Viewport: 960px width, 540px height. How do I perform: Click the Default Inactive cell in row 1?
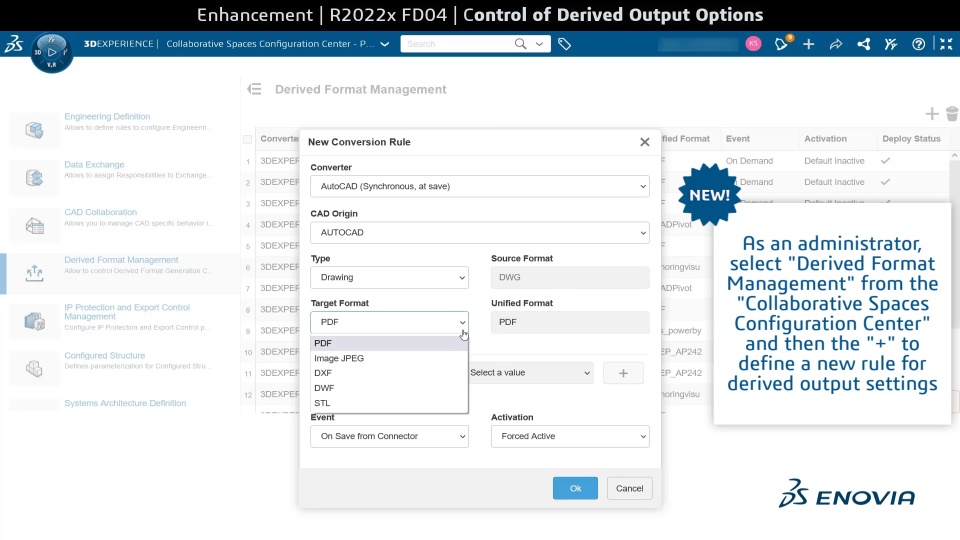coord(834,161)
